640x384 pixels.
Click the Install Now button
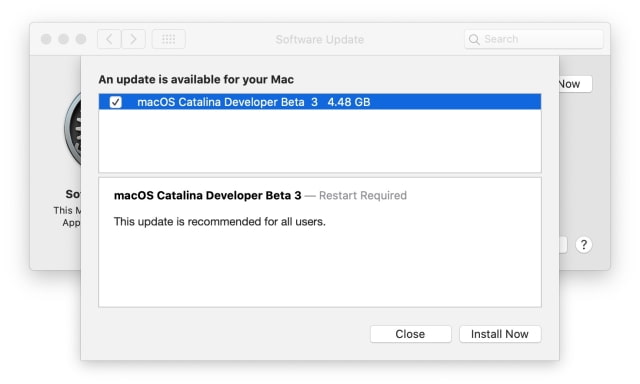pos(500,334)
